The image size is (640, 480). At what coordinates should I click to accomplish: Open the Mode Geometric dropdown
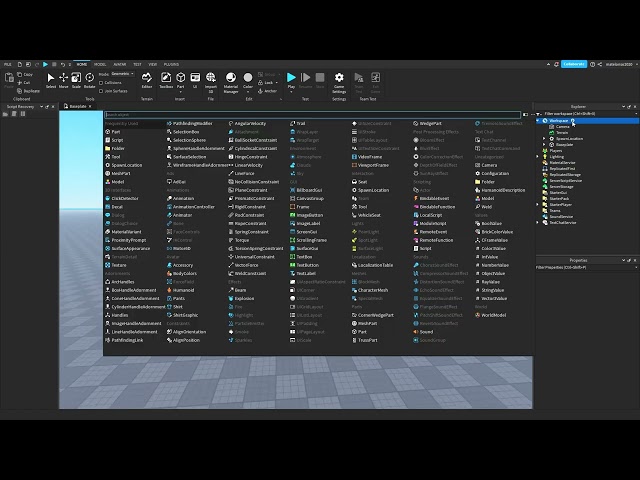pos(122,74)
